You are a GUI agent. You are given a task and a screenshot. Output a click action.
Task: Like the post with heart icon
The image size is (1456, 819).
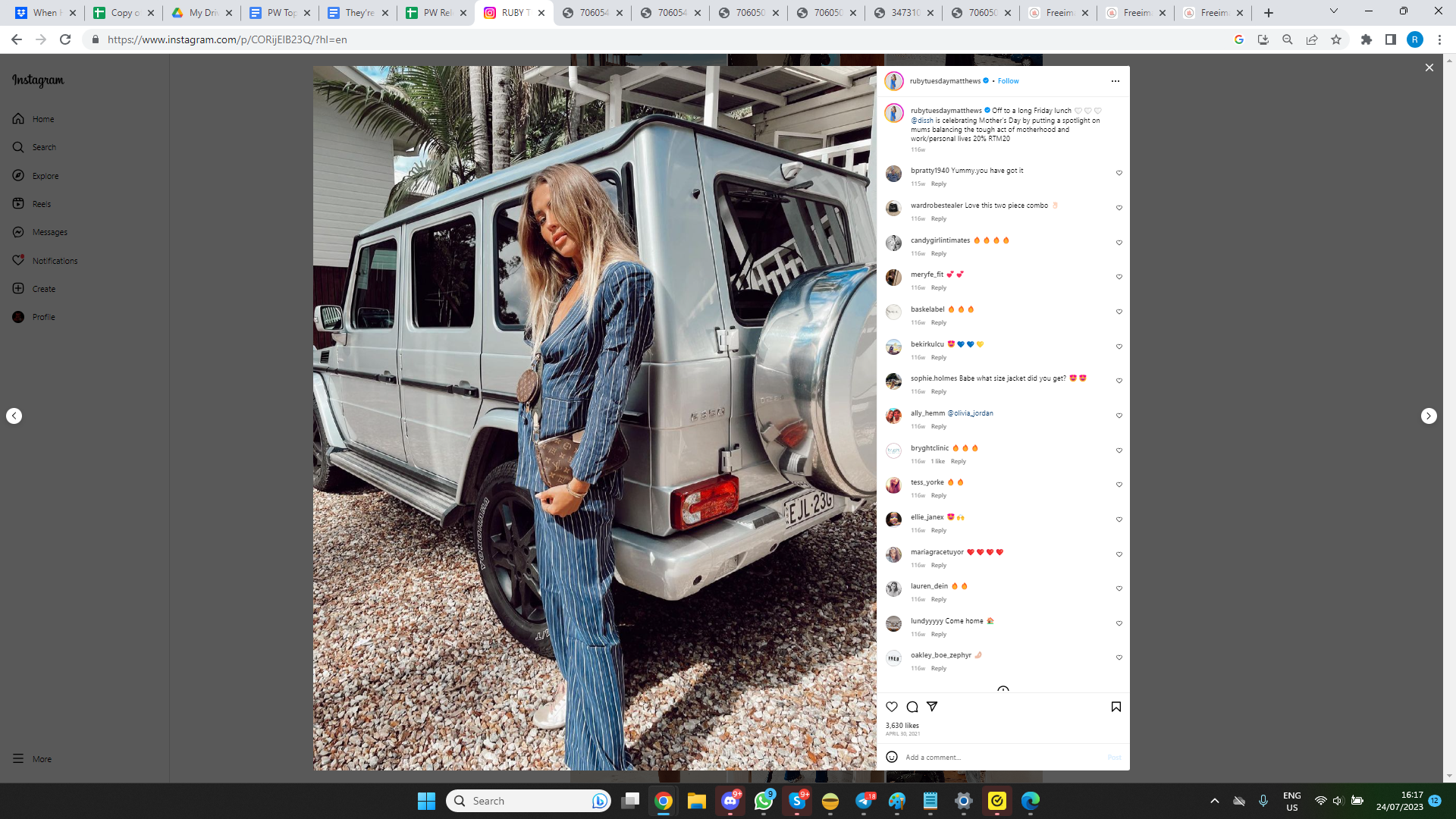(892, 707)
